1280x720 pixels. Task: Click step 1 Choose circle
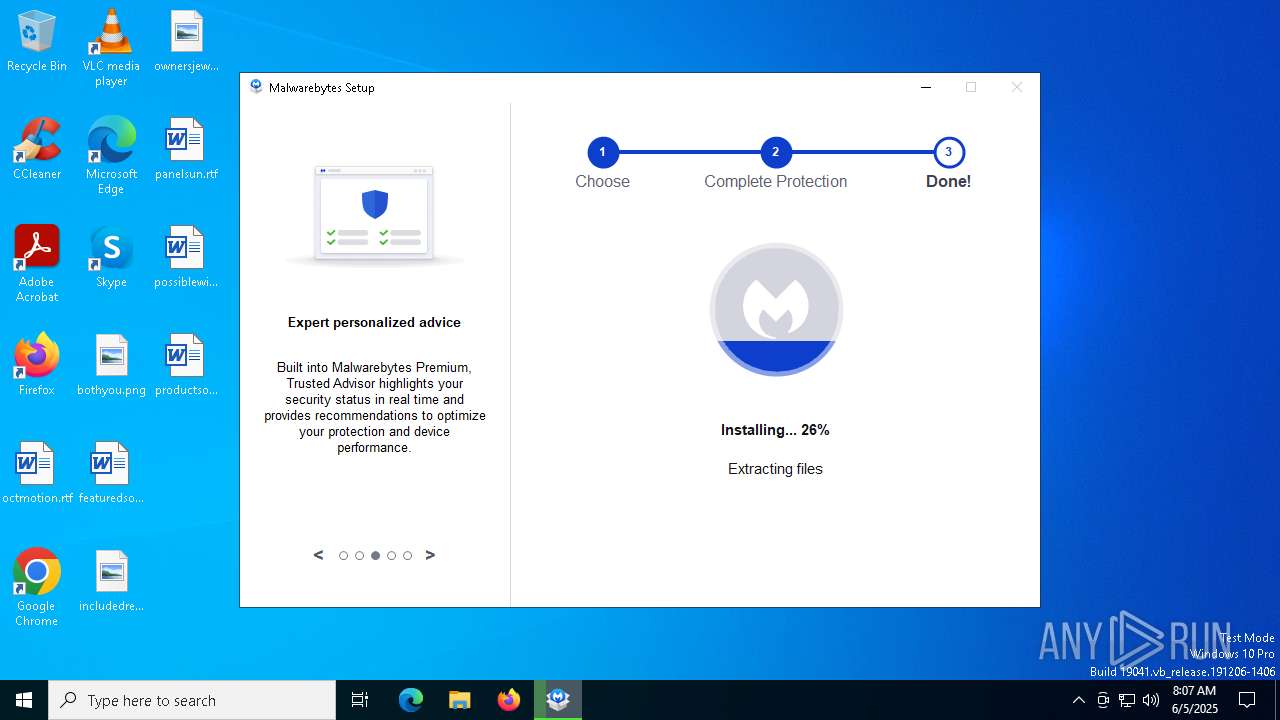coord(602,153)
